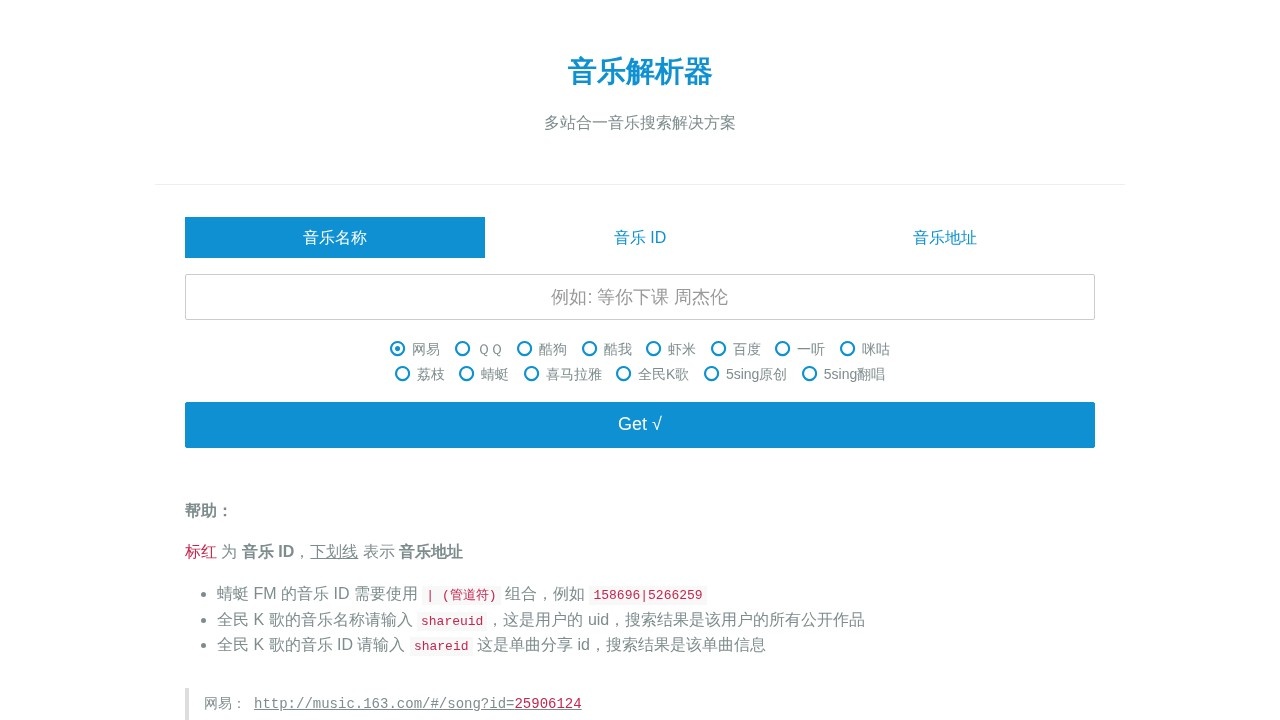Select the QQ music source
Image resolution: width=1280 pixels, height=720 pixels.
pos(463,349)
